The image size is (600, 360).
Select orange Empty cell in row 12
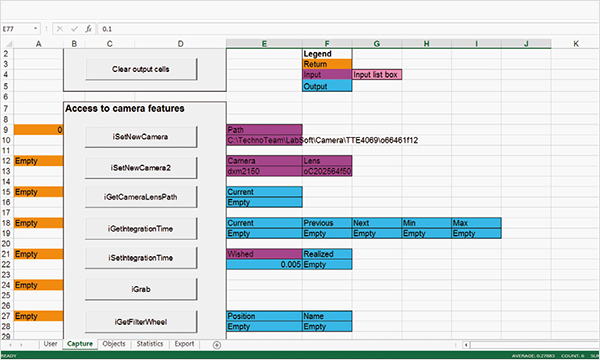pos(38,161)
